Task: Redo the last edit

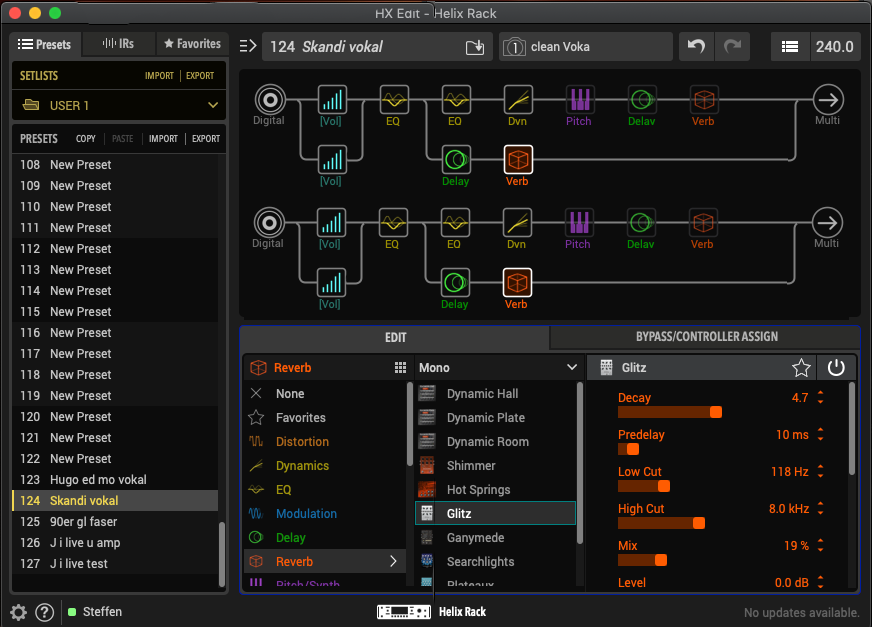Action: point(732,47)
